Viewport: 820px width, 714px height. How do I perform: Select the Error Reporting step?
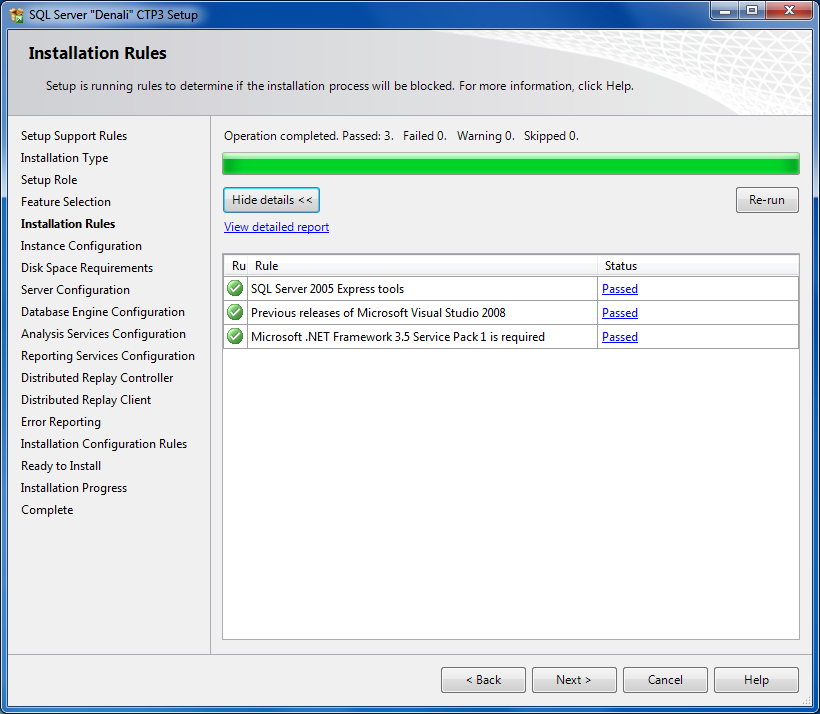coord(61,422)
